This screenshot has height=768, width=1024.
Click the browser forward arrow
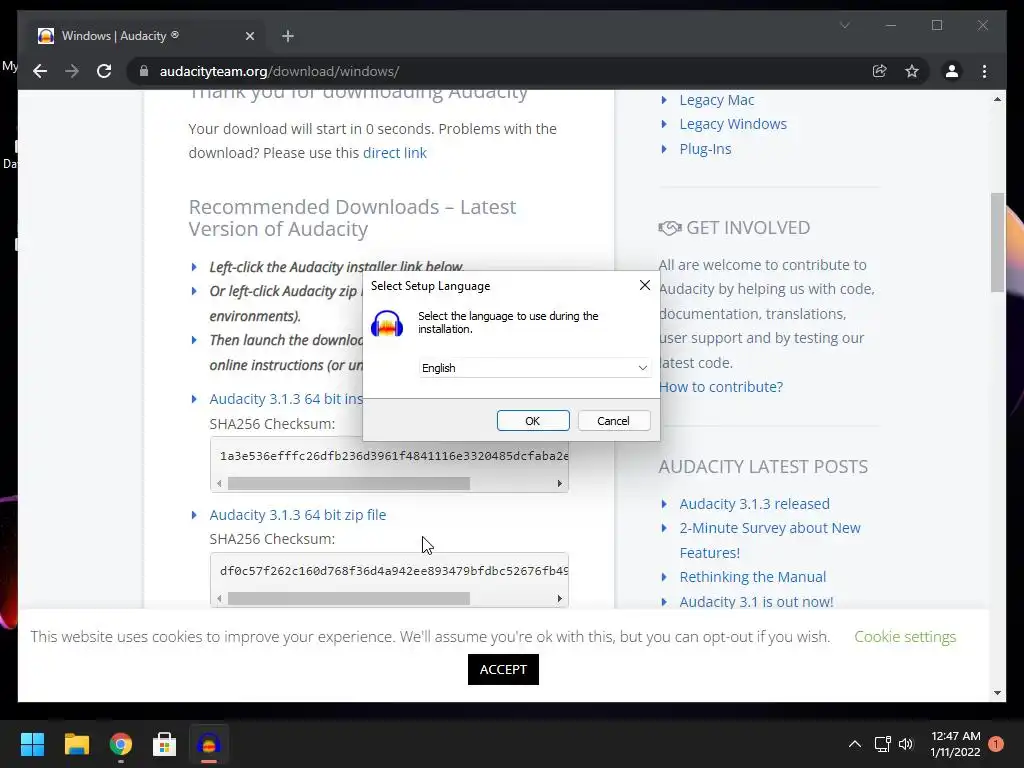click(x=72, y=71)
